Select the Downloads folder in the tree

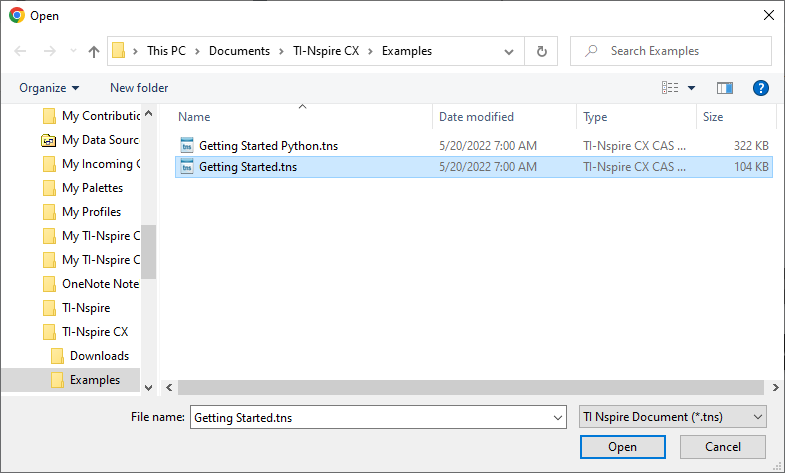click(99, 356)
